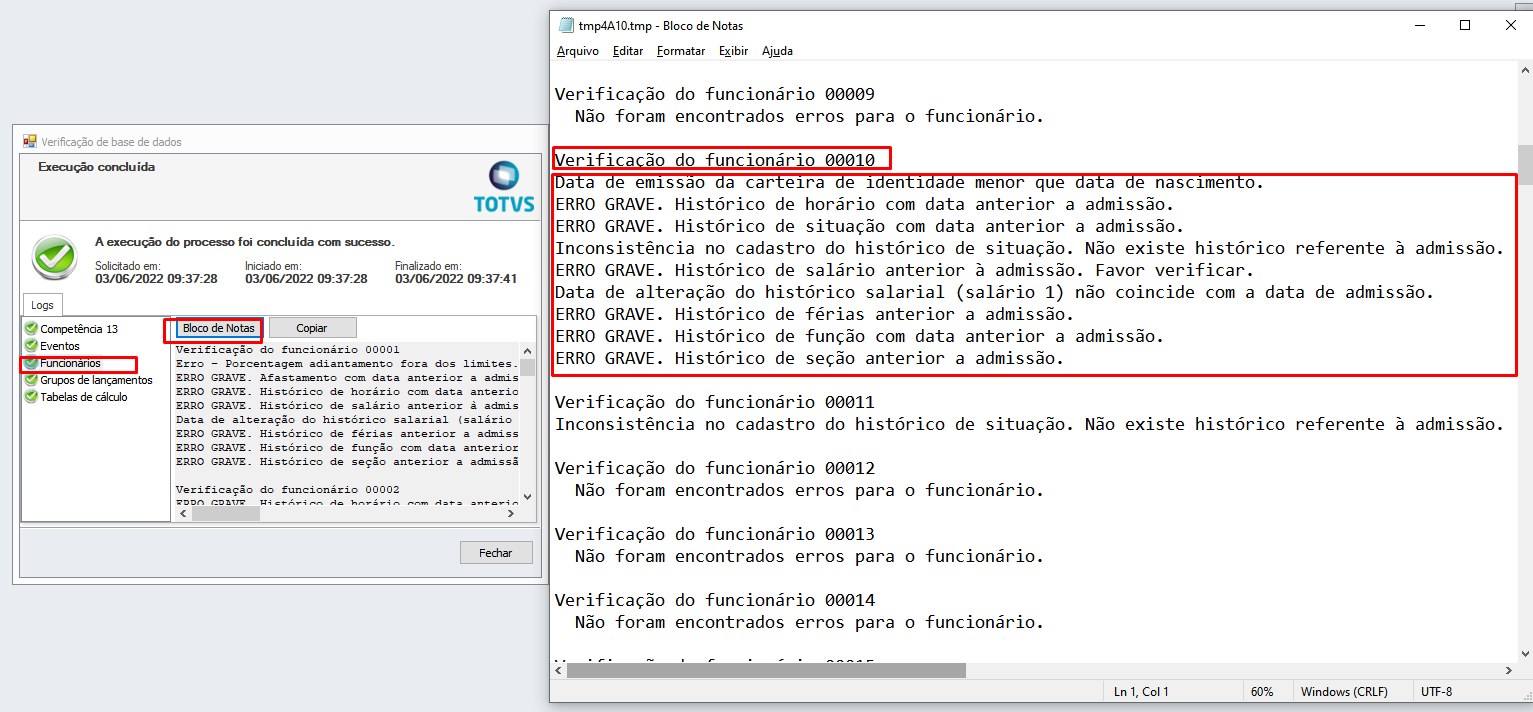Screen dimensions: 1533x712
Task: Select Competência 13 in the logs list
Action: pos(79,329)
